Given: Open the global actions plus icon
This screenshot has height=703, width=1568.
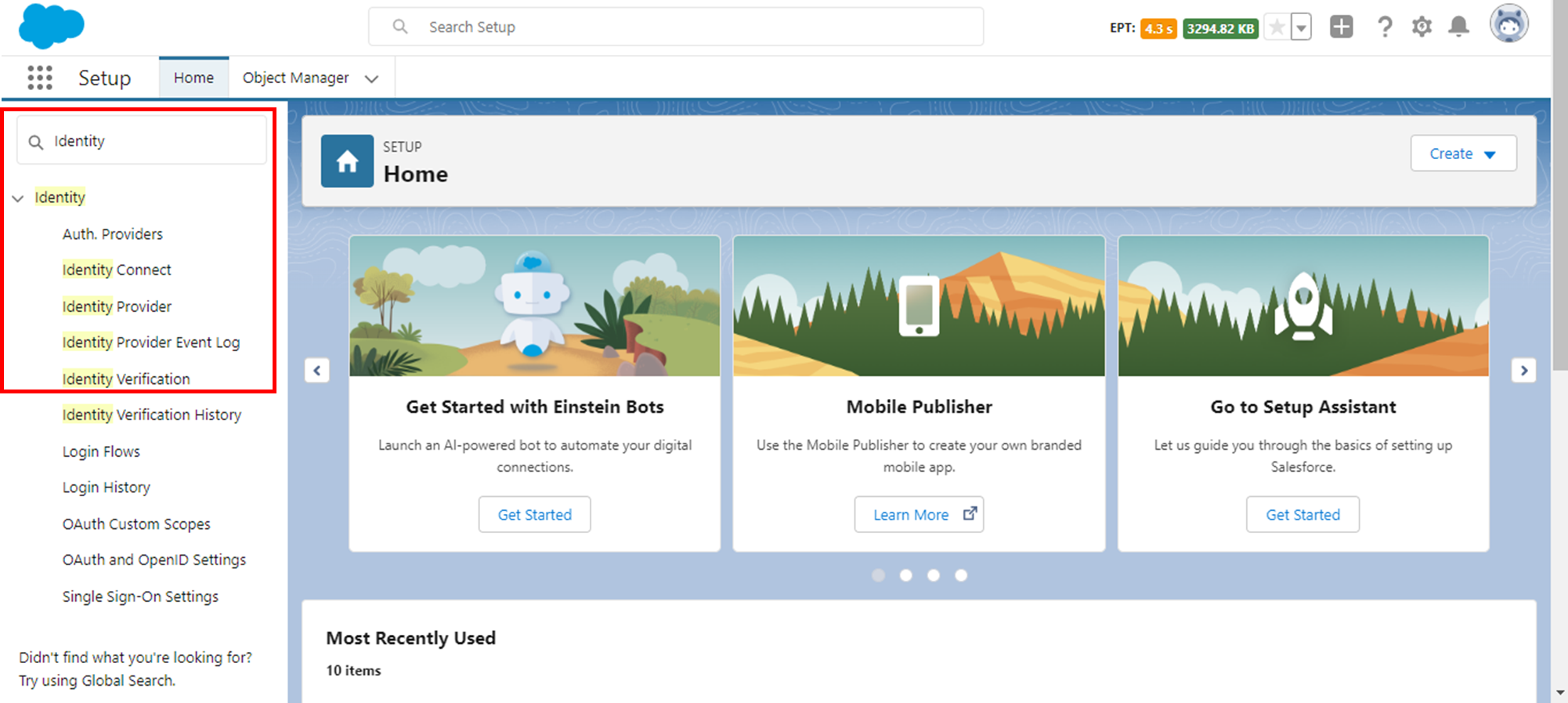Looking at the screenshot, I should [1342, 27].
